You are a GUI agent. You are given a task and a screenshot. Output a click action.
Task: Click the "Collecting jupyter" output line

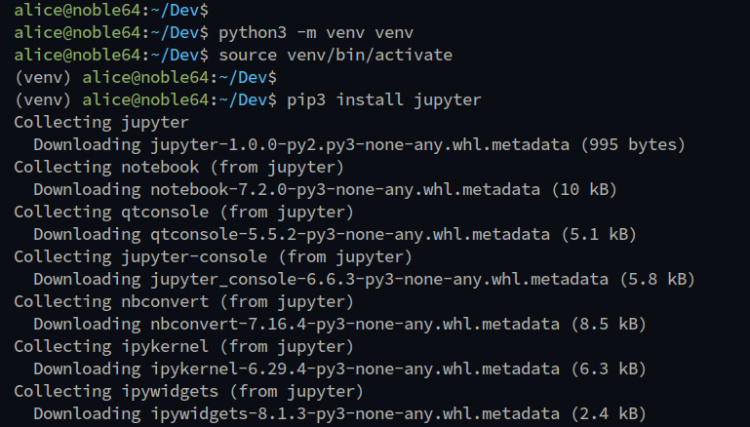click(x=101, y=122)
